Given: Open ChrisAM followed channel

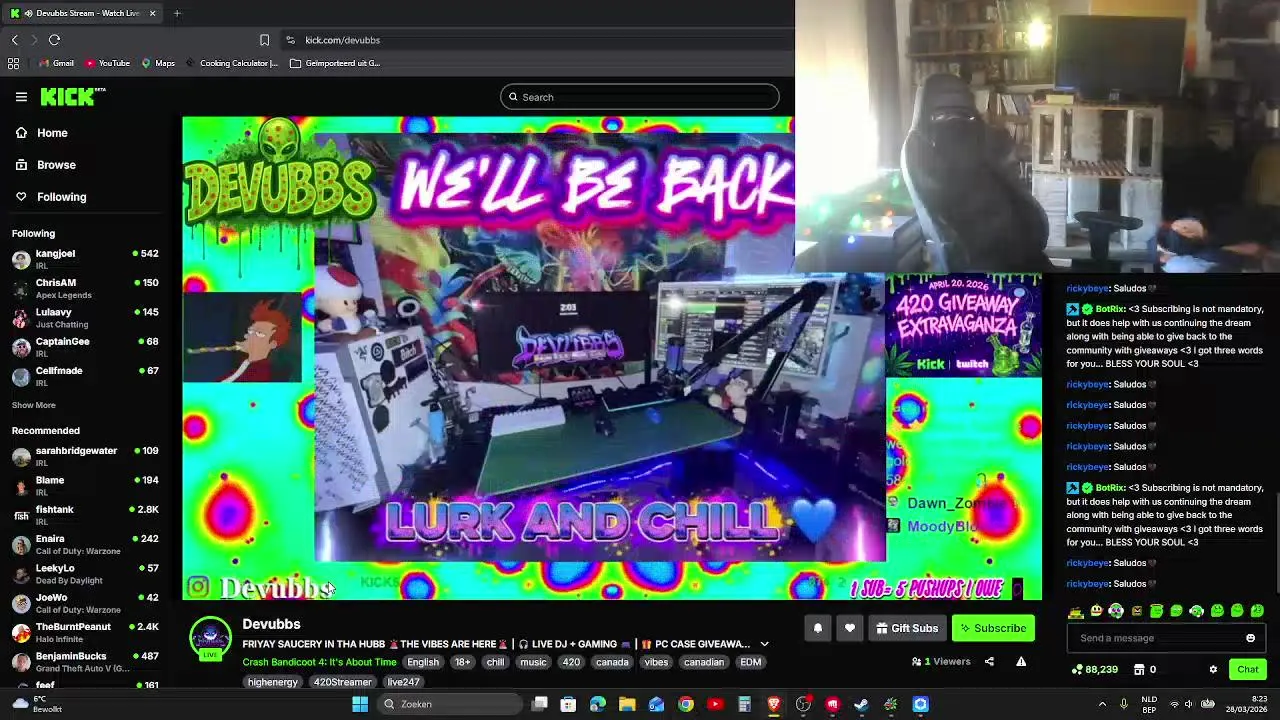Looking at the screenshot, I should coord(86,288).
